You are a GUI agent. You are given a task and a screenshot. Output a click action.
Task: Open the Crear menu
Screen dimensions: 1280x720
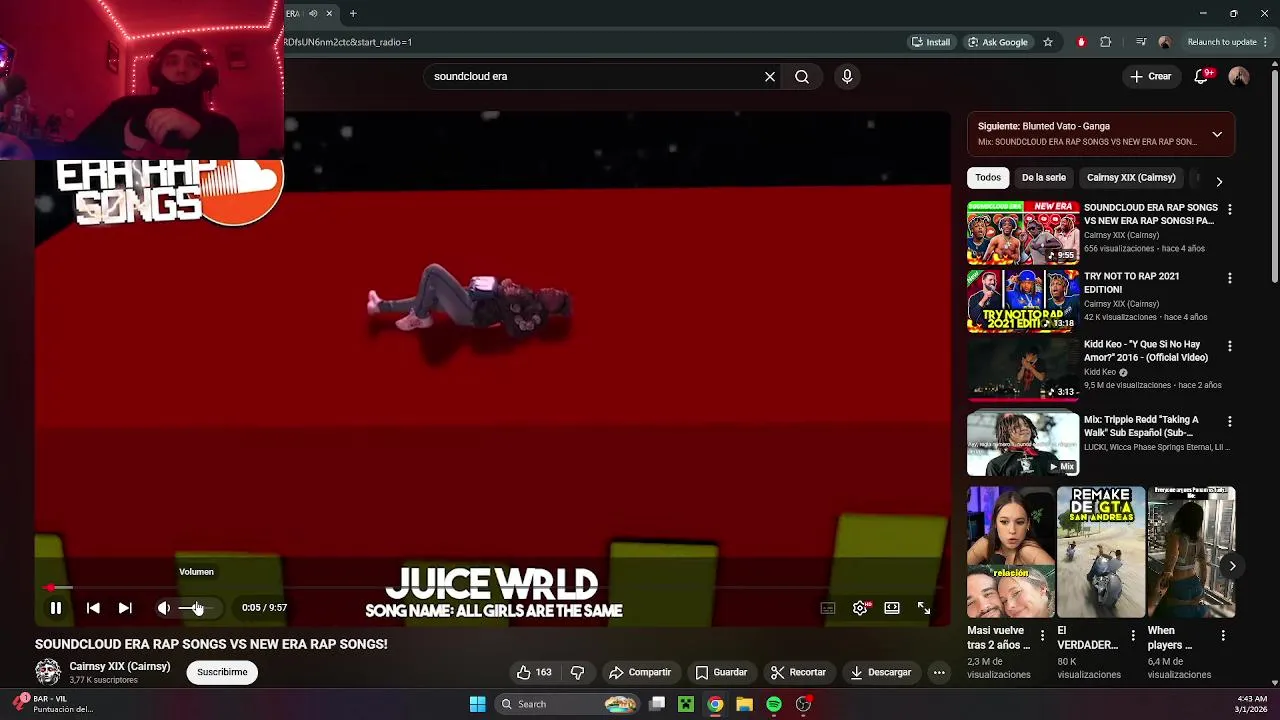(x=1150, y=76)
